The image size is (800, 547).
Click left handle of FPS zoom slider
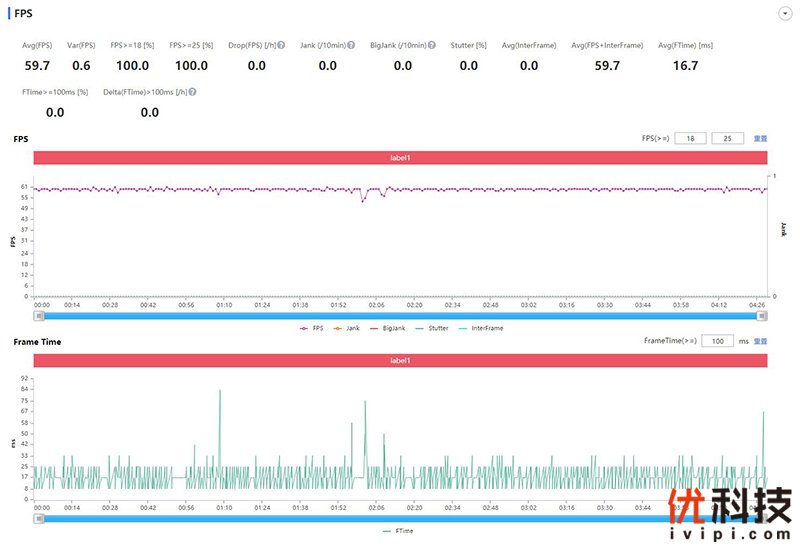(39, 315)
